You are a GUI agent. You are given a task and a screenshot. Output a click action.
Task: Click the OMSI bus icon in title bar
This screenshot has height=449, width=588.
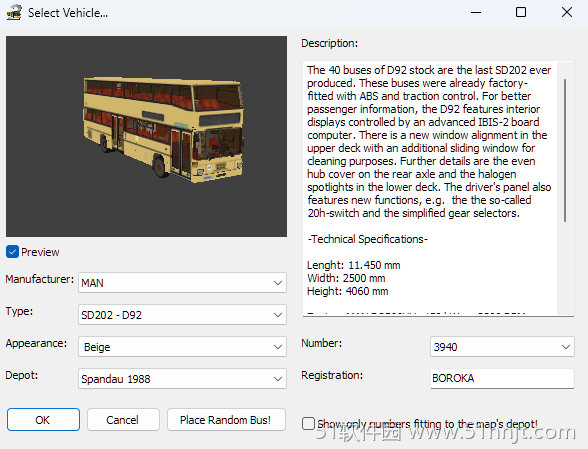tap(14, 13)
